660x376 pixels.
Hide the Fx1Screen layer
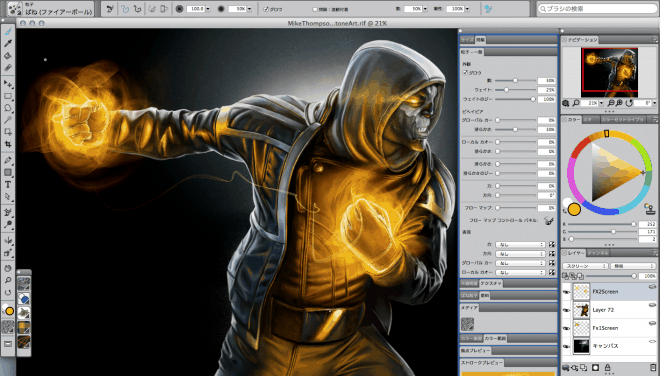point(567,328)
